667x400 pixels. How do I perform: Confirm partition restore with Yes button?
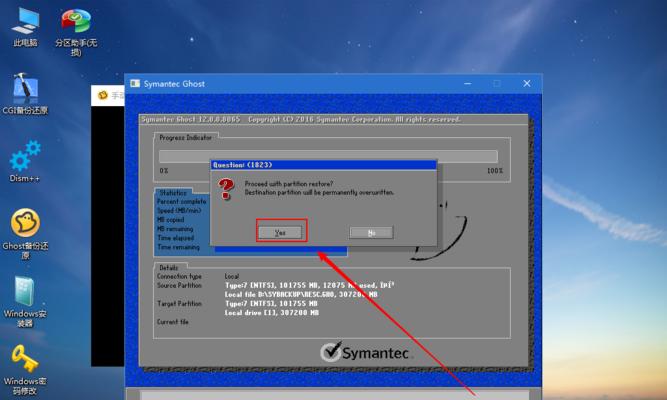point(280,232)
